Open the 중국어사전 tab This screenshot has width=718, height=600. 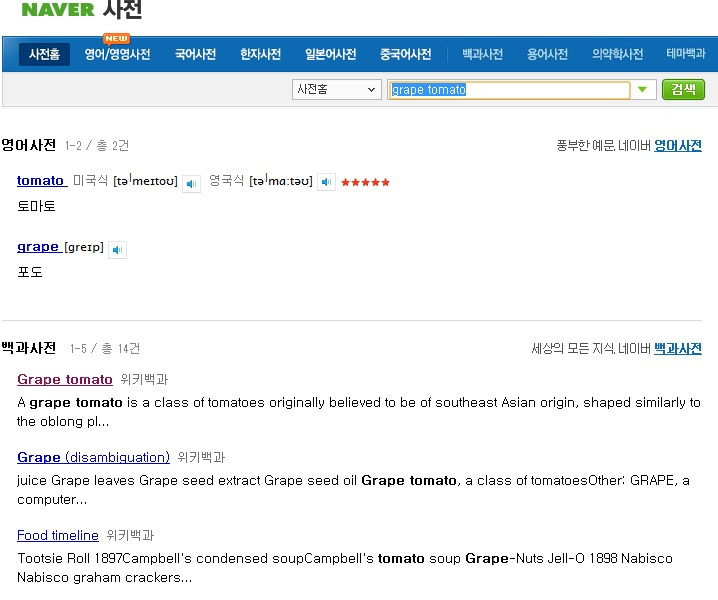(405, 54)
